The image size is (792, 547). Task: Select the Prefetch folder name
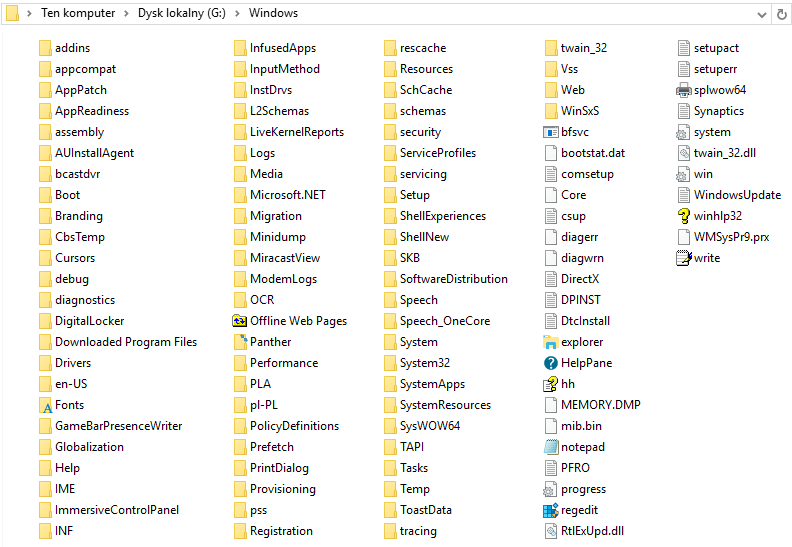point(272,447)
